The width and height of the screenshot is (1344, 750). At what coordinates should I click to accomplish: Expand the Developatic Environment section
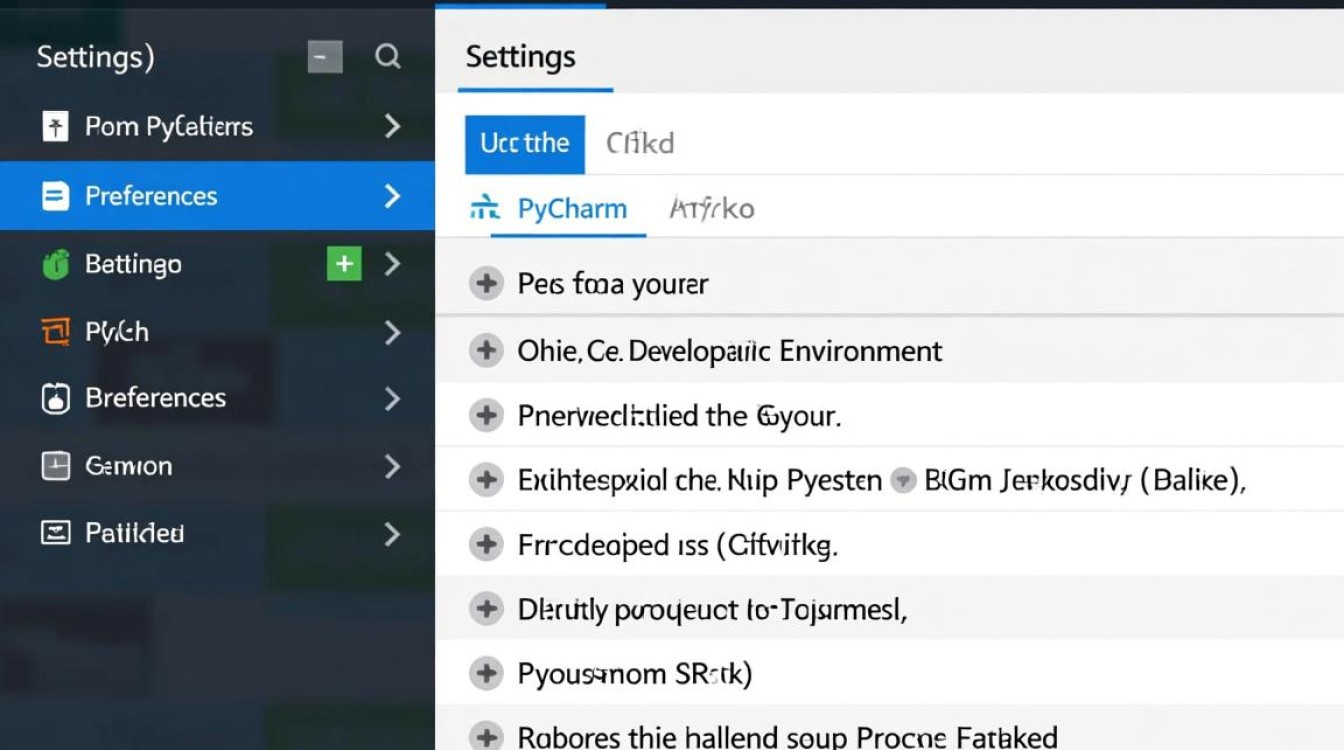click(x=486, y=350)
